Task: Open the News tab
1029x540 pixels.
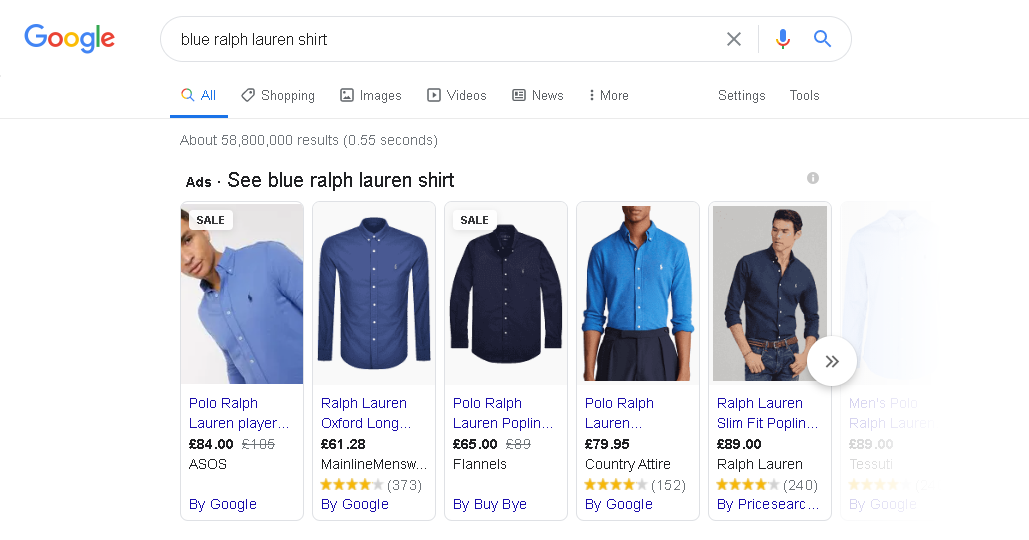Action: coord(537,96)
